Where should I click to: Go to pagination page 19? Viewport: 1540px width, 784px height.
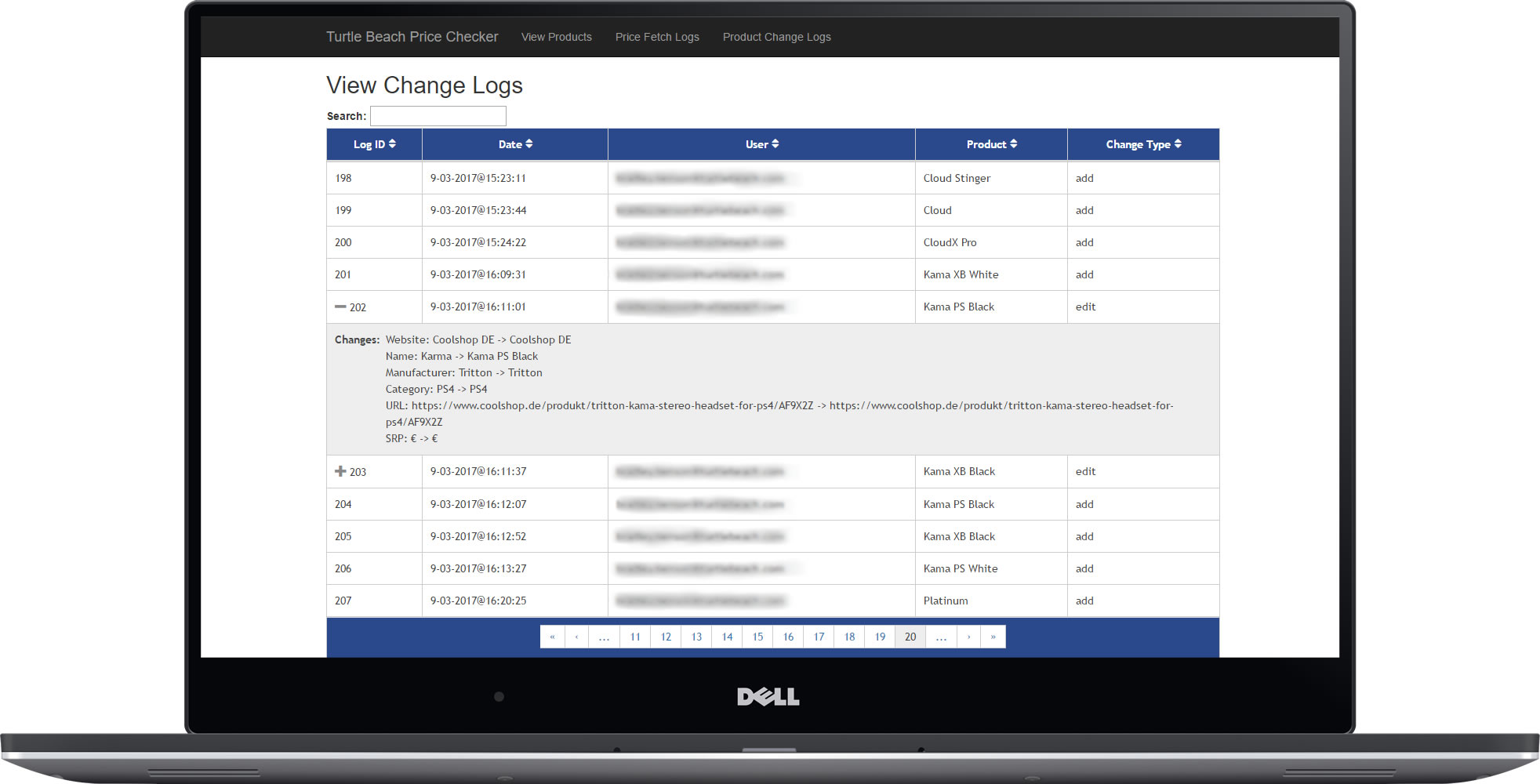click(880, 637)
